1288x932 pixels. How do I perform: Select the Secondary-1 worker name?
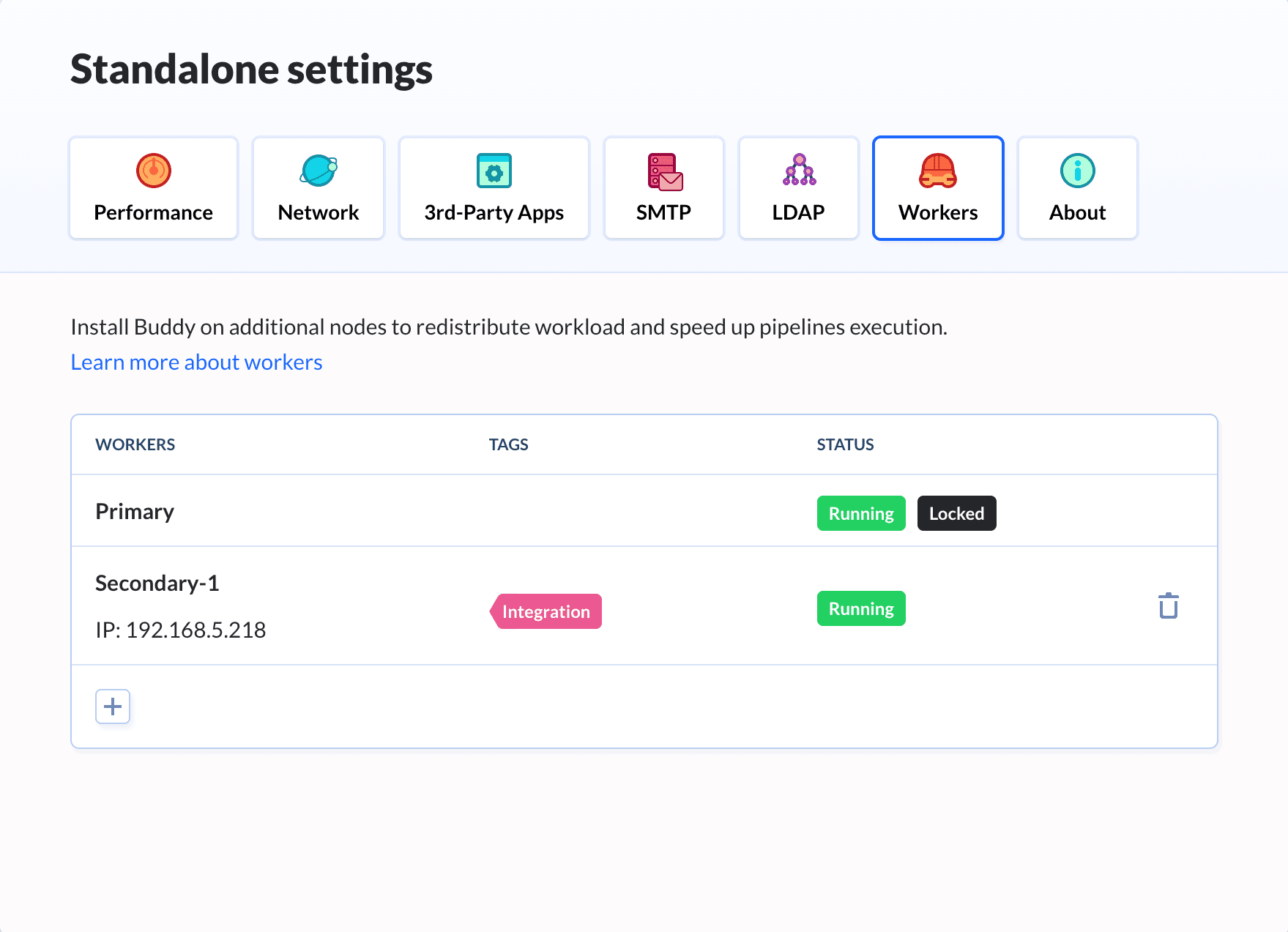157,583
